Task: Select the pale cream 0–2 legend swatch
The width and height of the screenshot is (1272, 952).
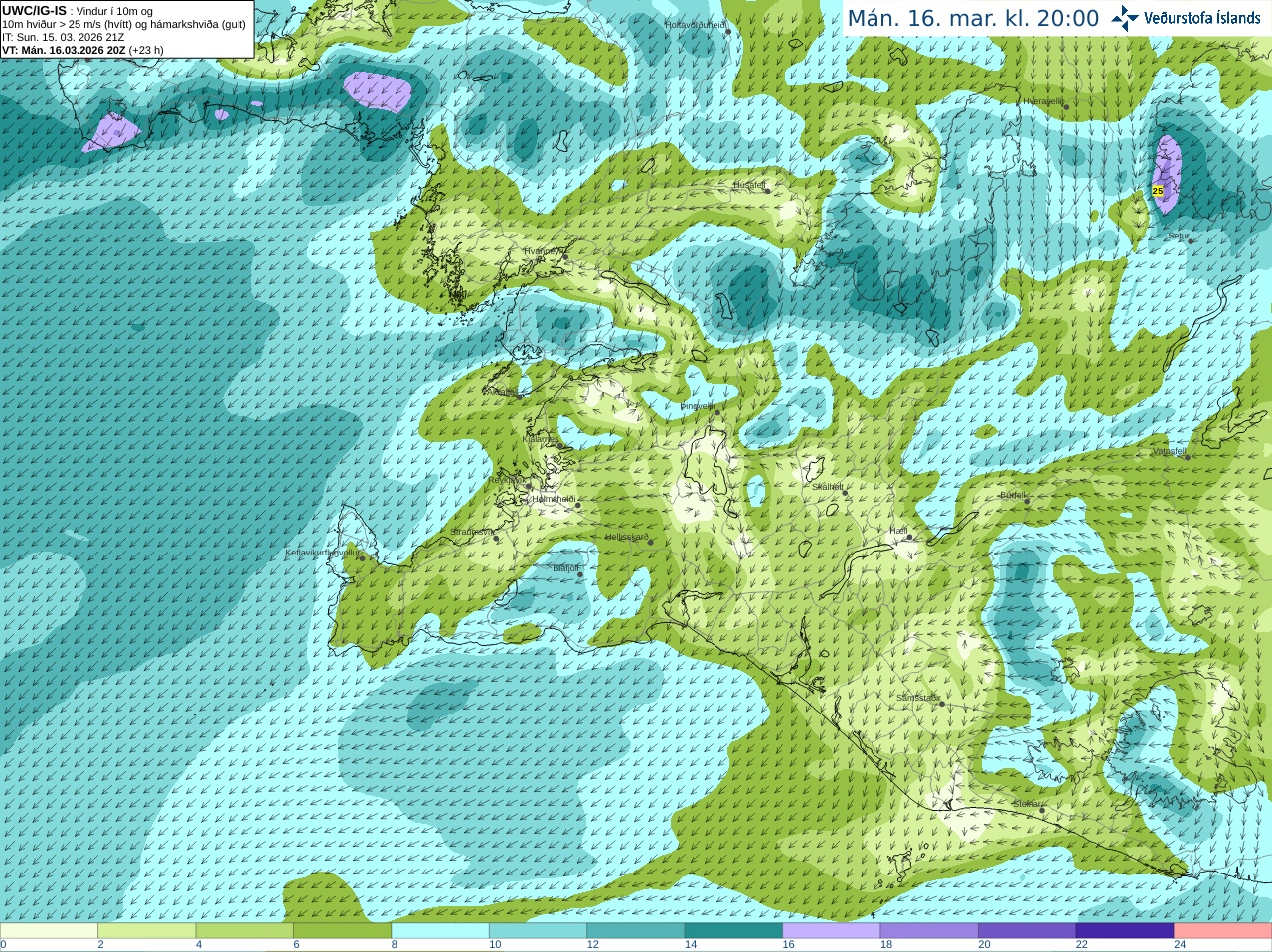Action: tap(50, 931)
